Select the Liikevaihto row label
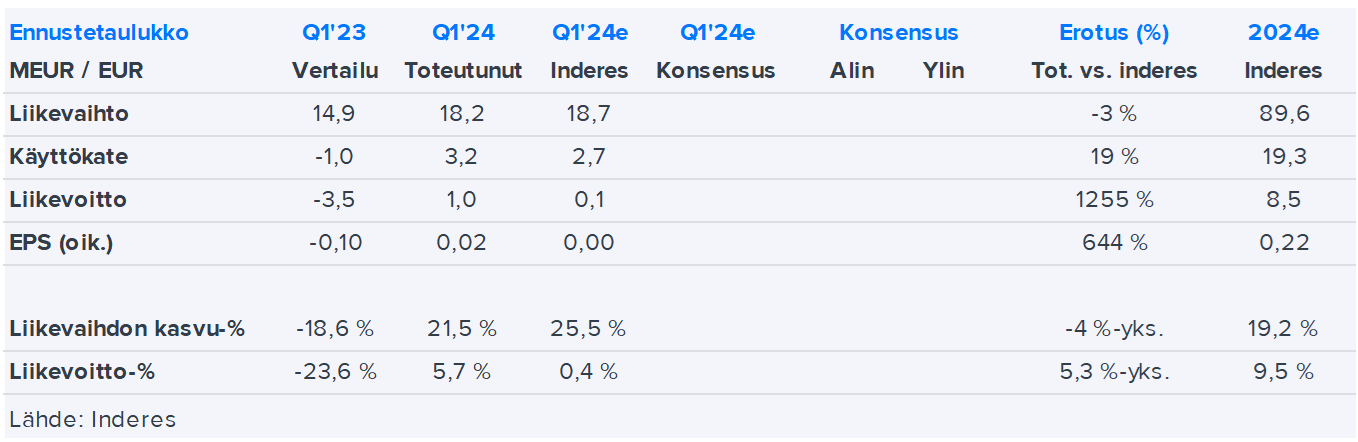The width and height of the screenshot is (1358, 442). [69, 114]
